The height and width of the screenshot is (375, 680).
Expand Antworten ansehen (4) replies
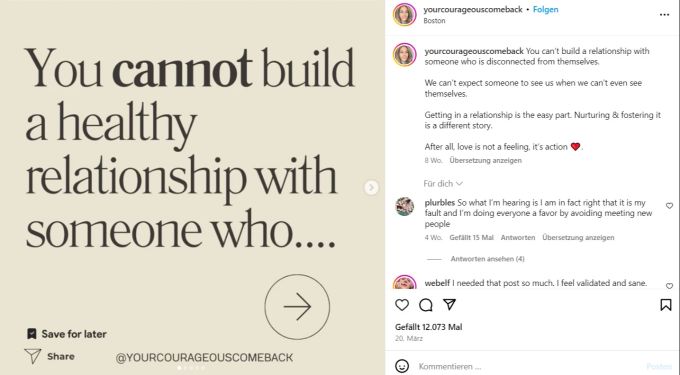pyautogui.click(x=487, y=259)
